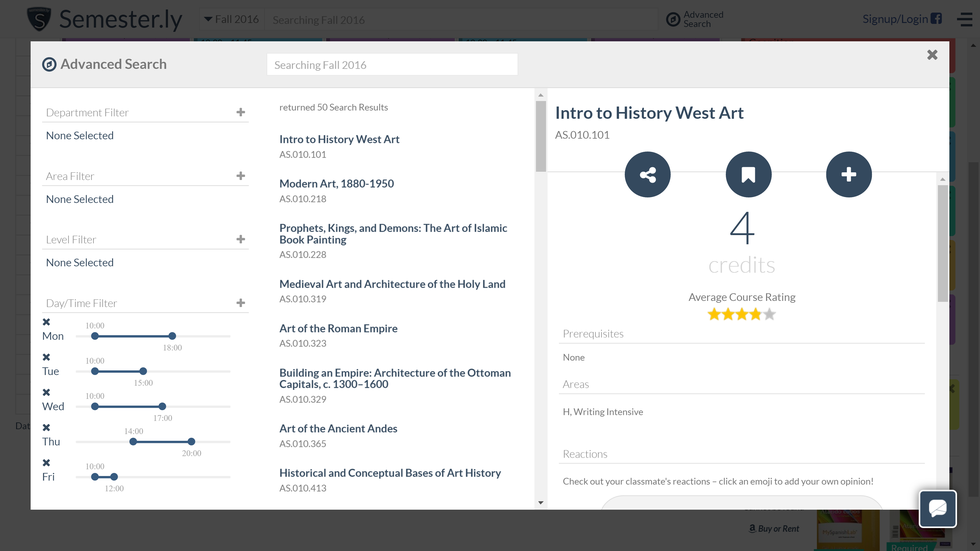Expand the Department Filter with the plus
The height and width of the screenshot is (551, 980).
tap(240, 112)
